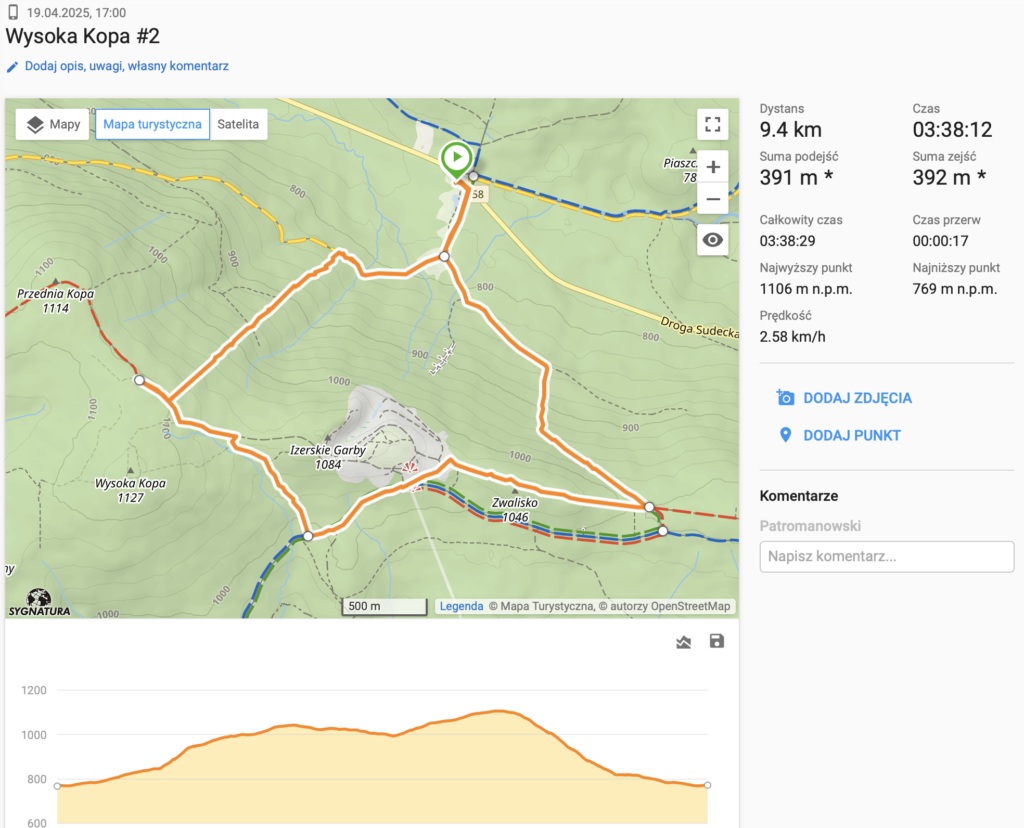Click the Napisz komentarz input field

tap(886, 557)
